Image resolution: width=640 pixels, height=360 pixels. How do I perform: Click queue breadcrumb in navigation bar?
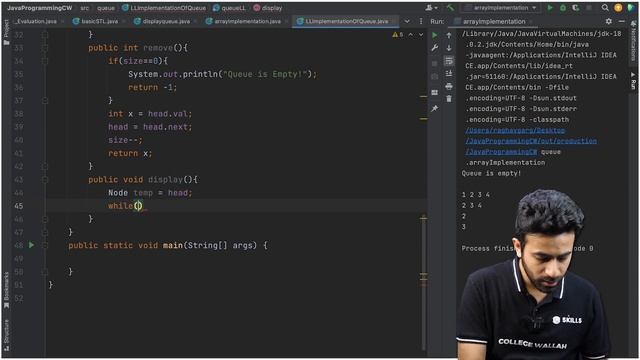pyautogui.click(x=106, y=8)
